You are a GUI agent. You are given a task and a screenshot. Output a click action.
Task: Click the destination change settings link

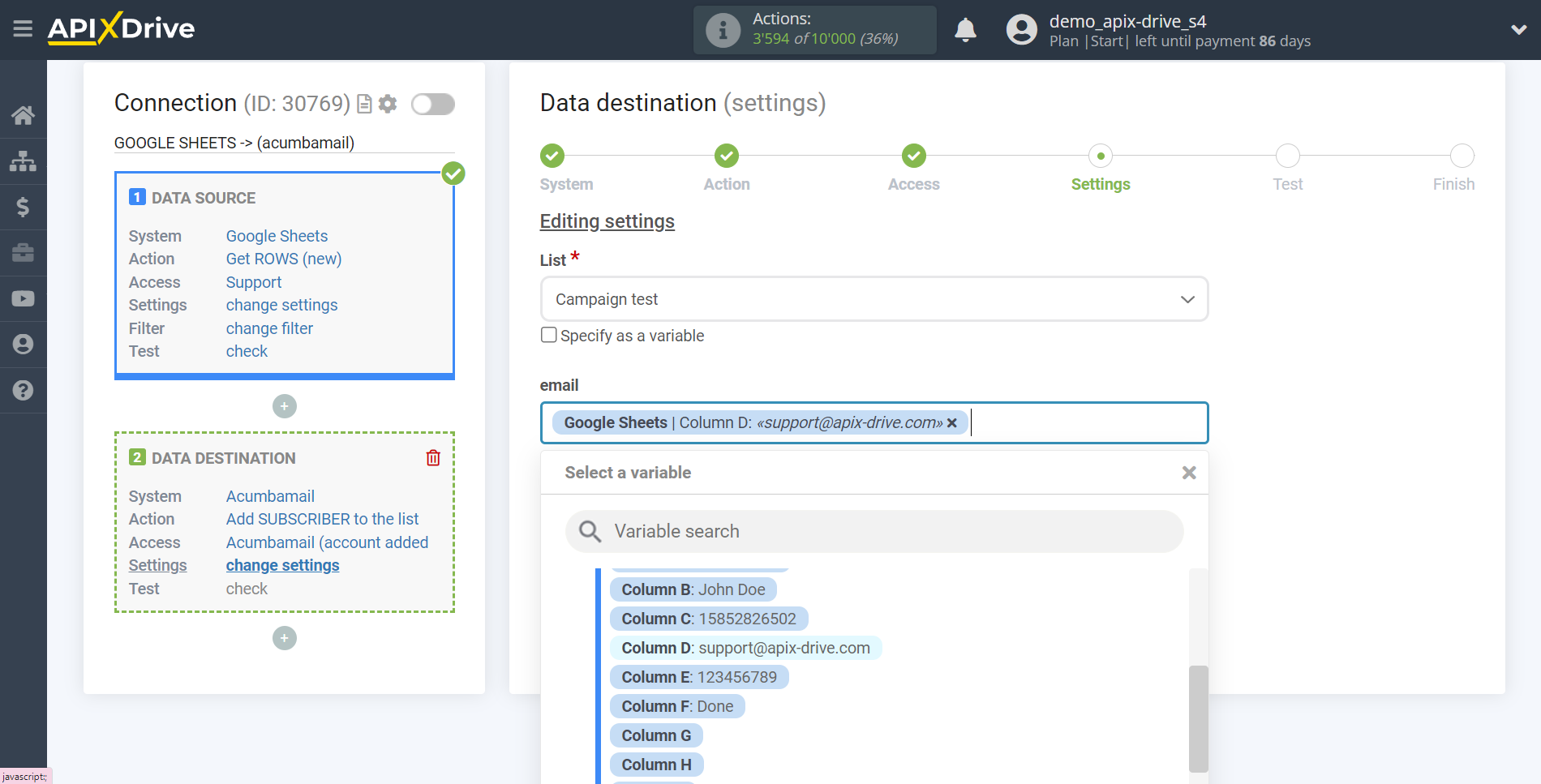click(x=282, y=565)
